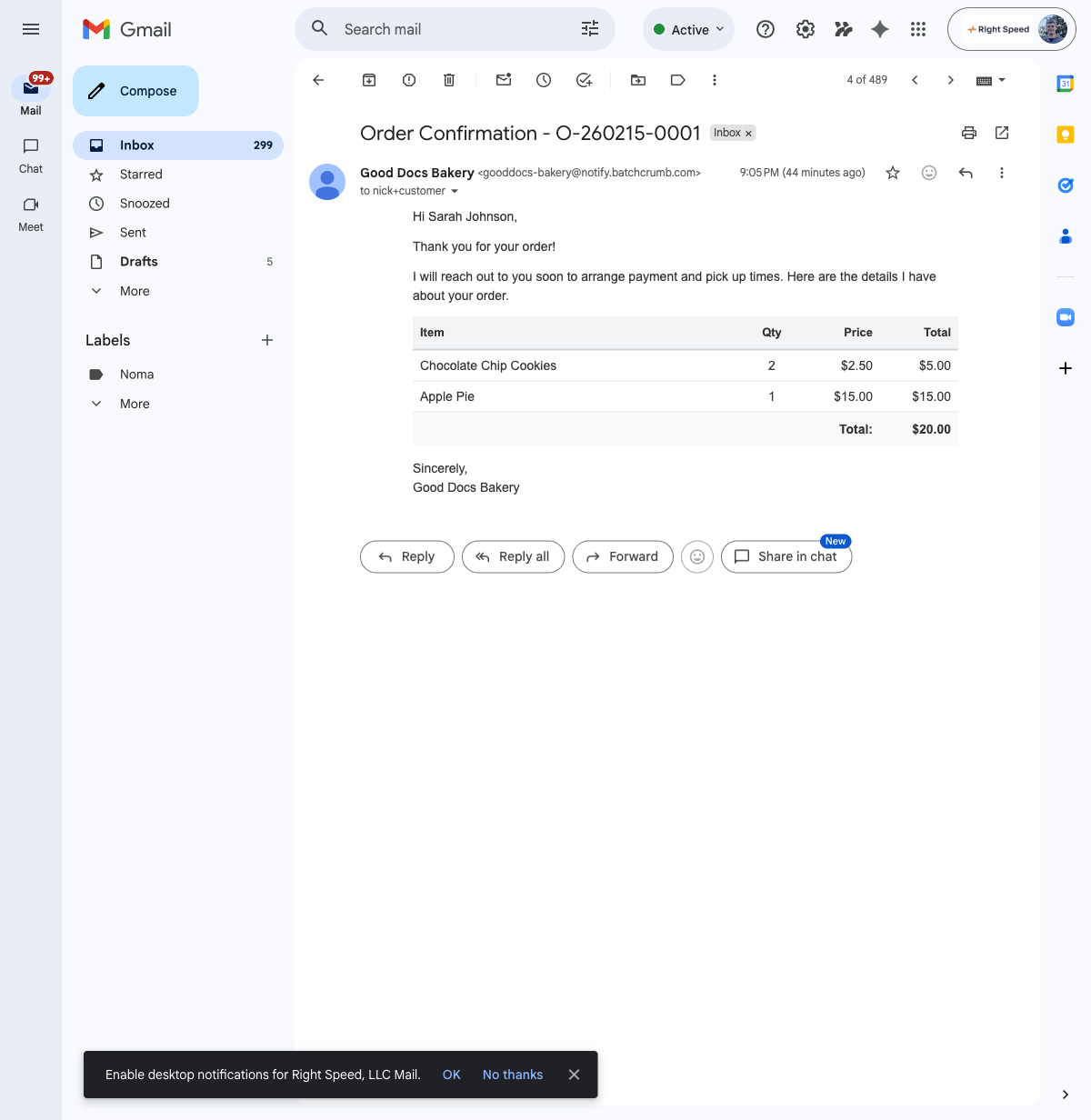This screenshot has width=1091, height=1120.
Task: Toggle the main menu hamburger
Action: click(31, 29)
